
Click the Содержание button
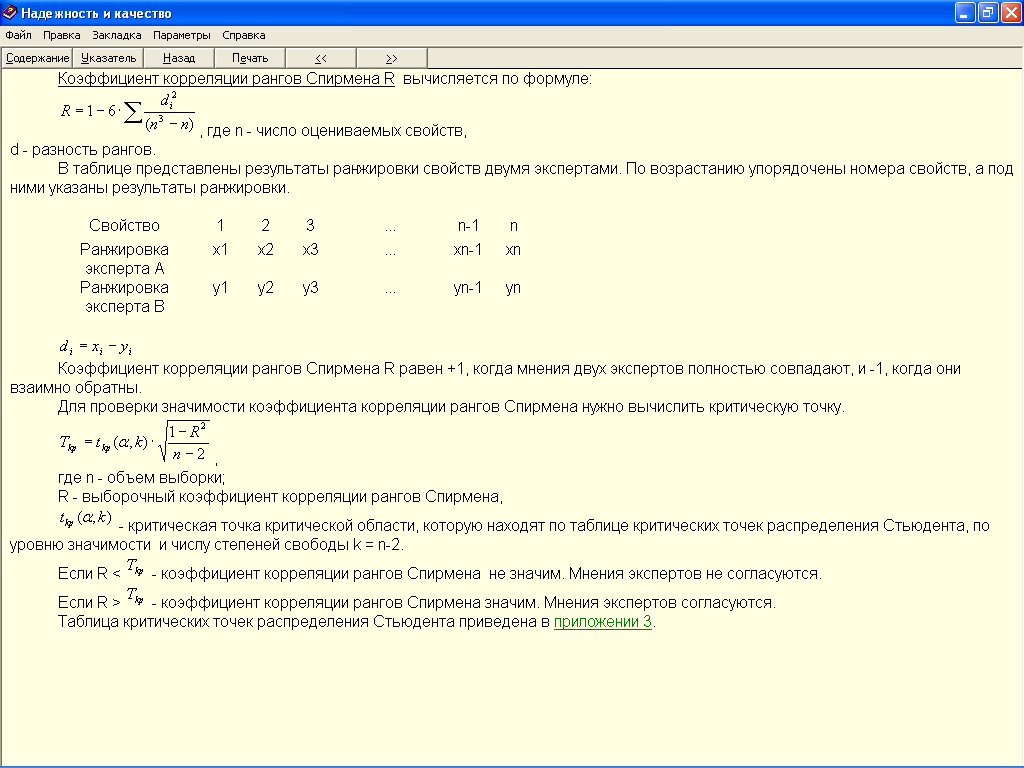(x=37, y=58)
